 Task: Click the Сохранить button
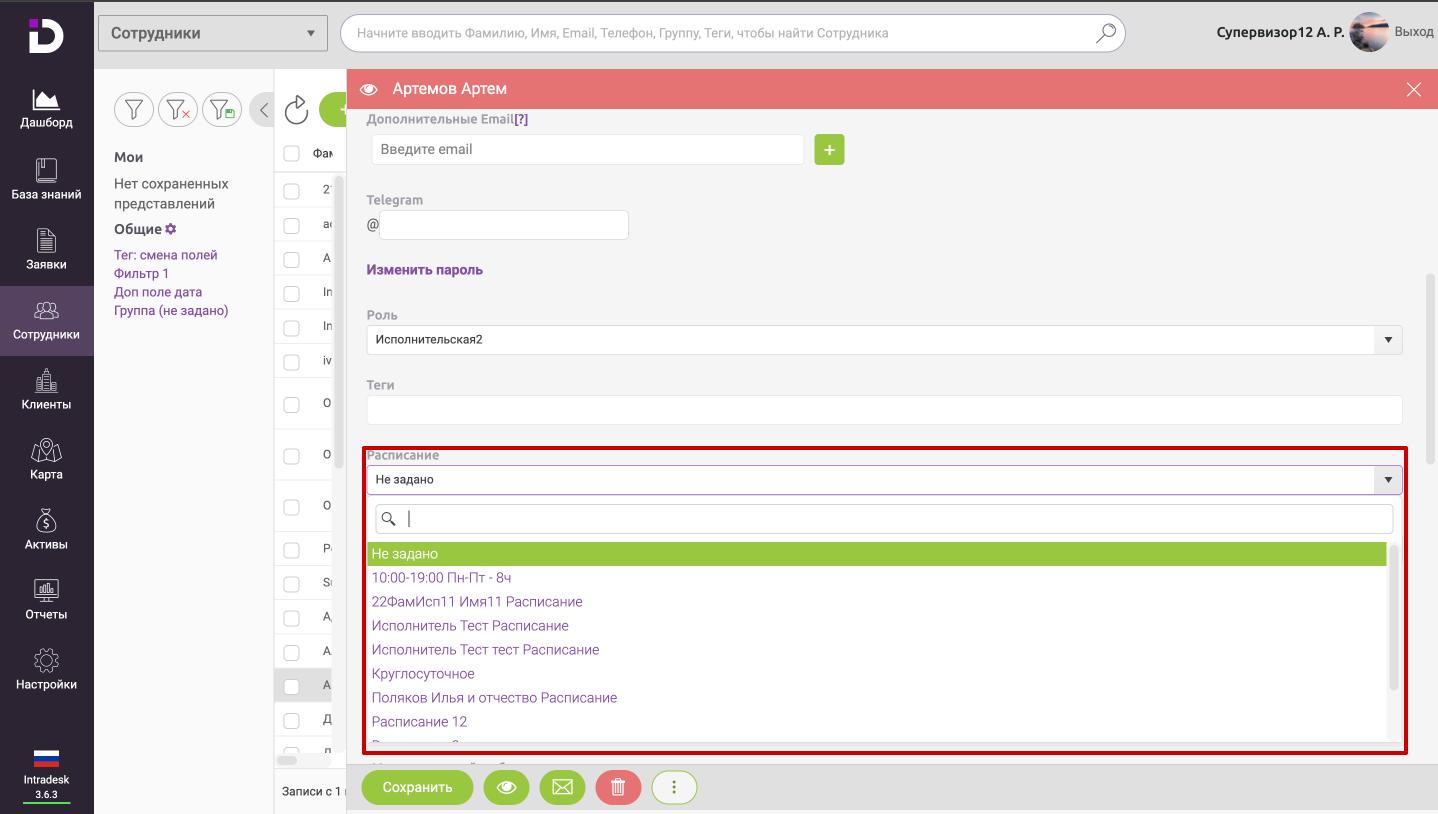(x=417, y=787)
